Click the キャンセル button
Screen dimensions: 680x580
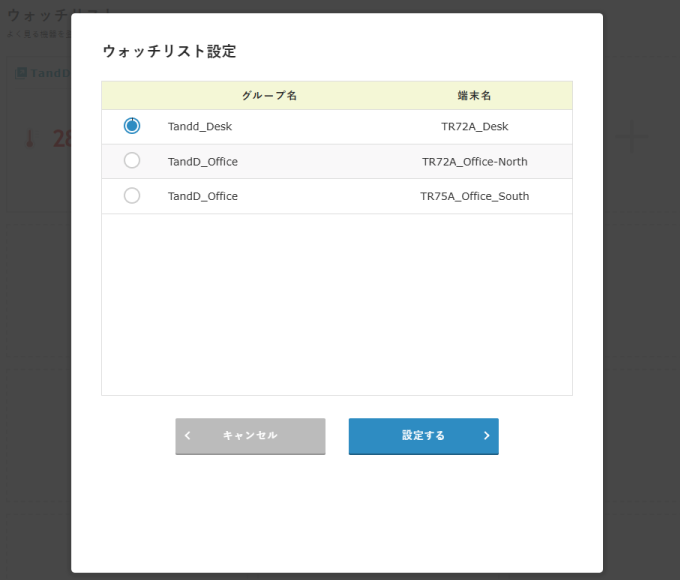(x=250, y=436)
